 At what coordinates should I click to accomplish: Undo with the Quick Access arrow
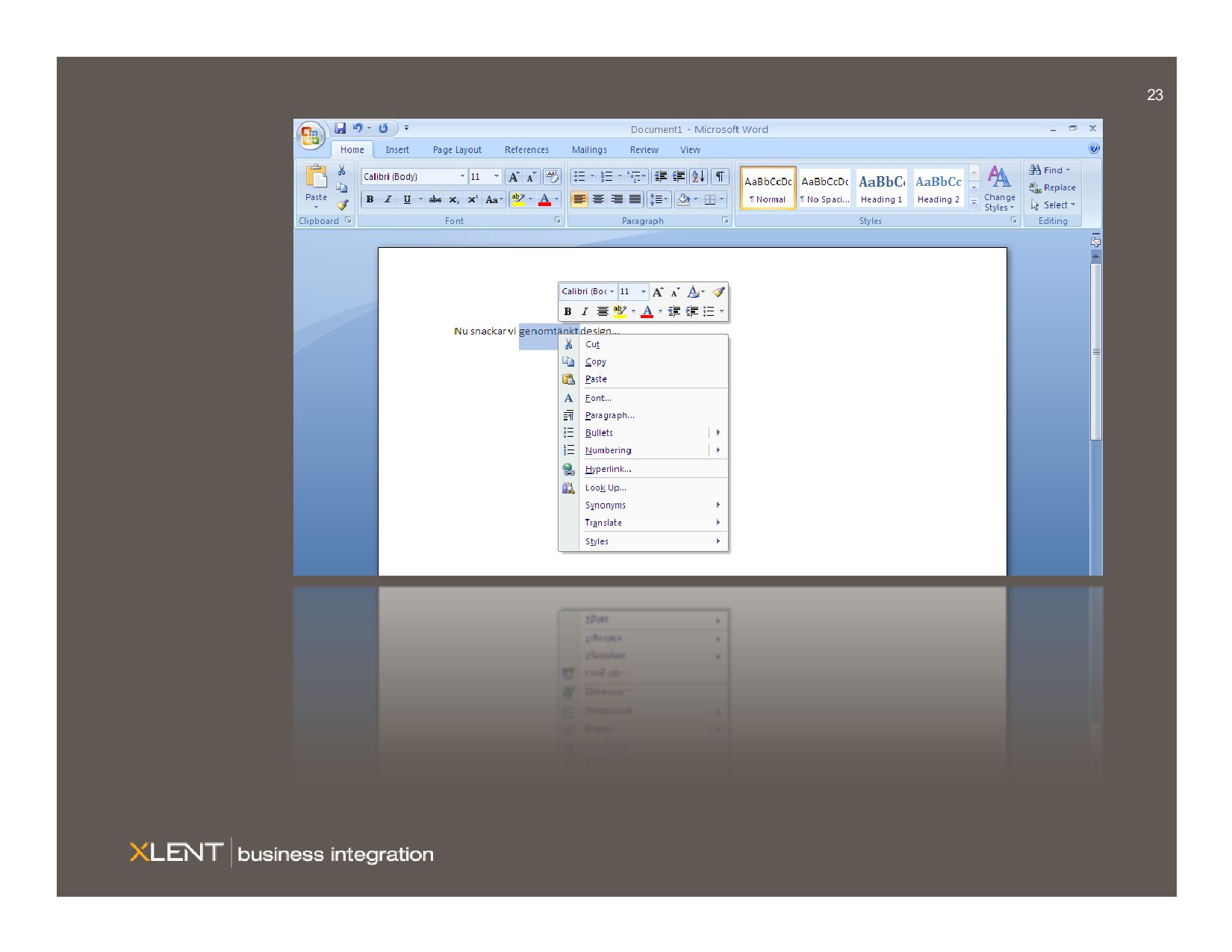click(x=358, y=128)
